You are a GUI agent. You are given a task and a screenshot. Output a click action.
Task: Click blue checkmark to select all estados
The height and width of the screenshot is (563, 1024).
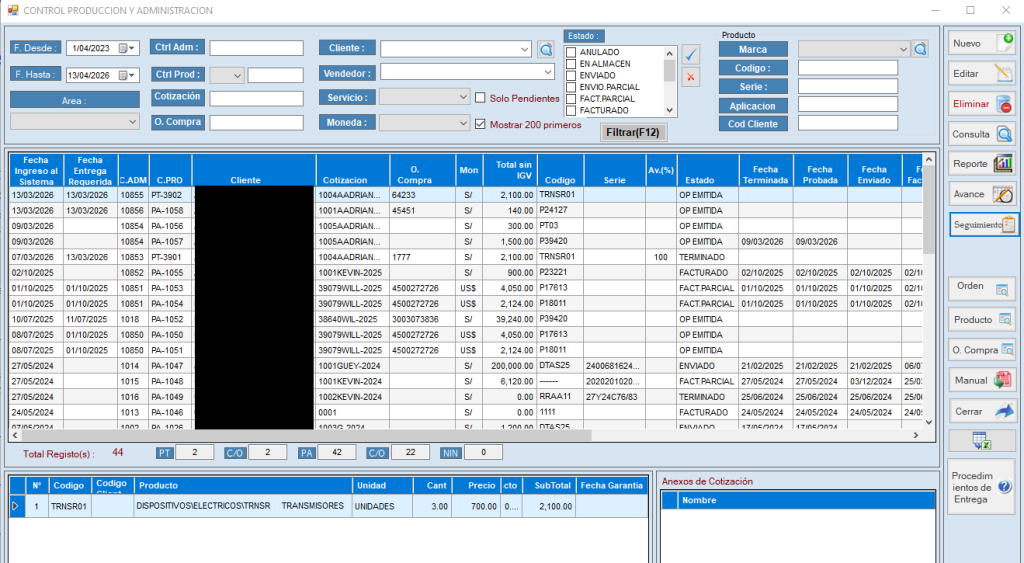tap(691, 54)
